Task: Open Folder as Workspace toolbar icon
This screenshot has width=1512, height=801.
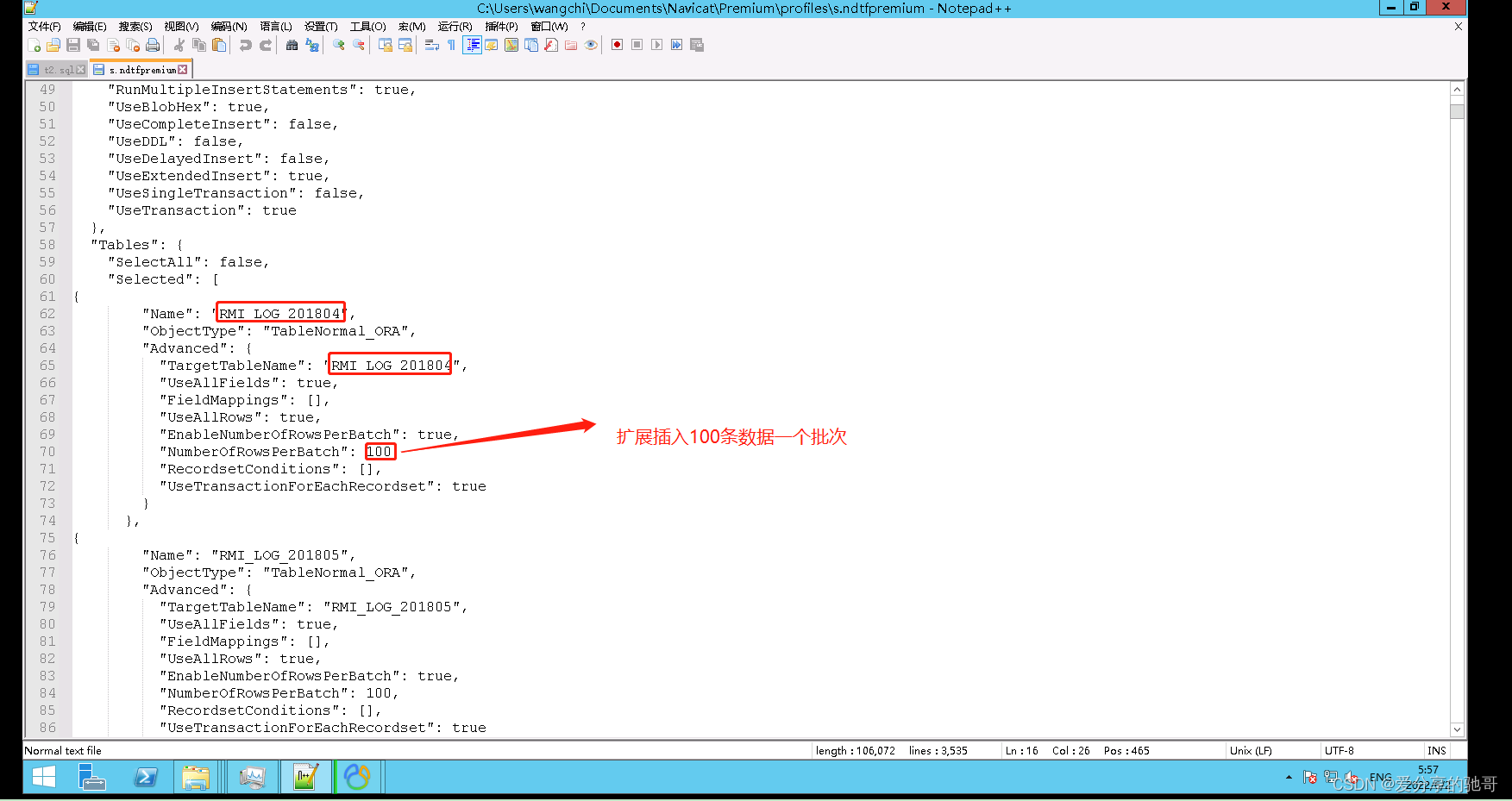Action: pyautogui.click(x=571, y=45)
